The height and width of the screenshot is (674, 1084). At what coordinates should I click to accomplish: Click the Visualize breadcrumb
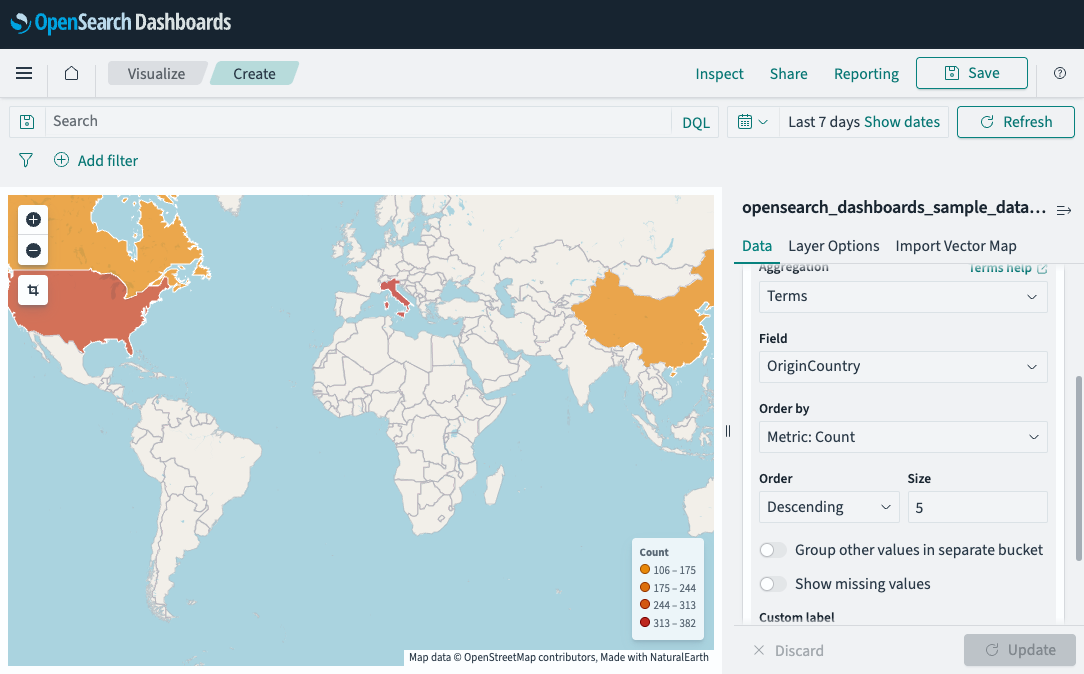[x=156, y=73]
